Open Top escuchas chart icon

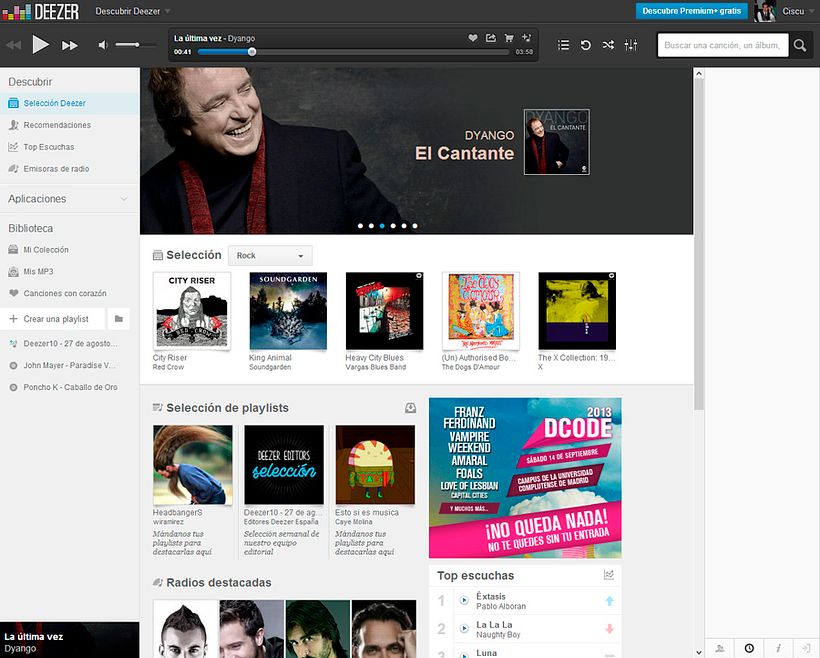tap(609, 575)
